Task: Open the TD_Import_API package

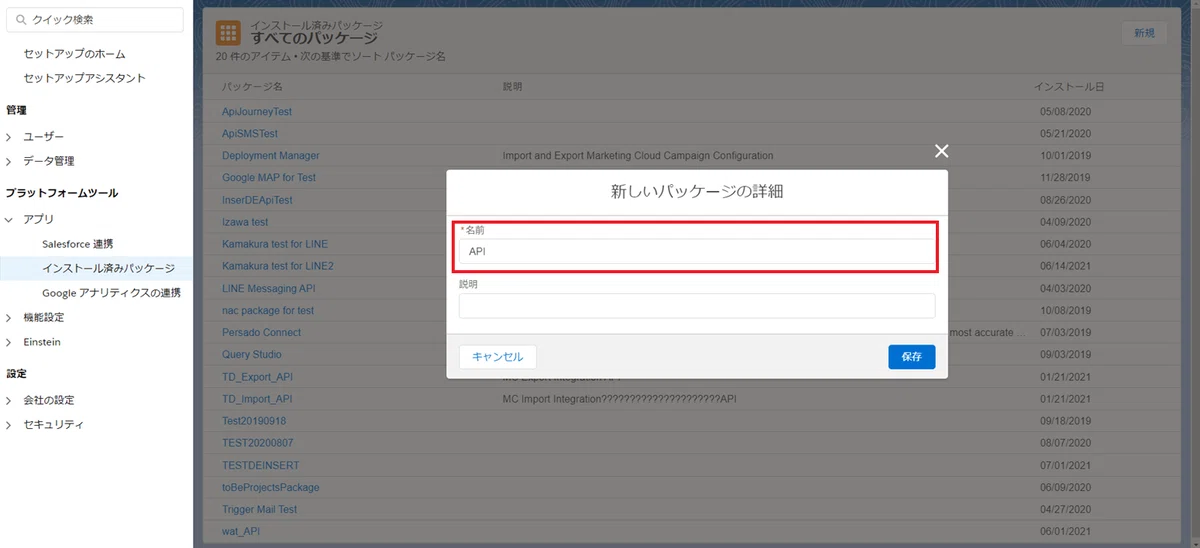Action: pyautogui.click(x=257, y=399)
